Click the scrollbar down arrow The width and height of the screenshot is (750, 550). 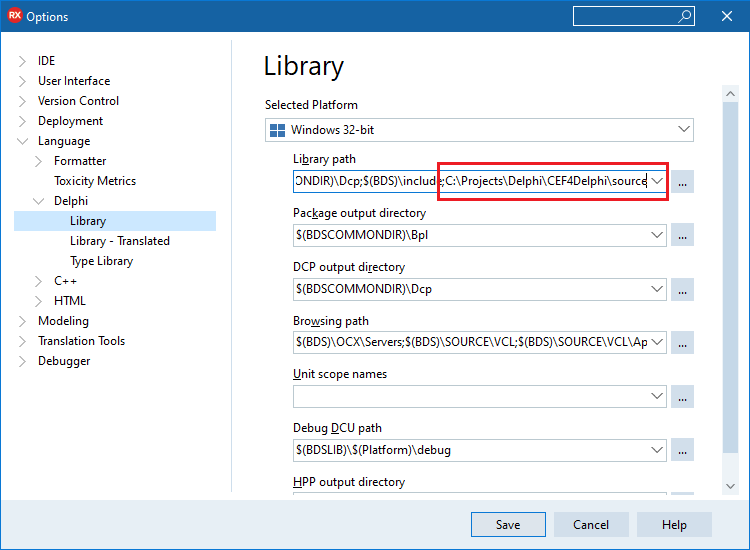(x=730, y=486)
